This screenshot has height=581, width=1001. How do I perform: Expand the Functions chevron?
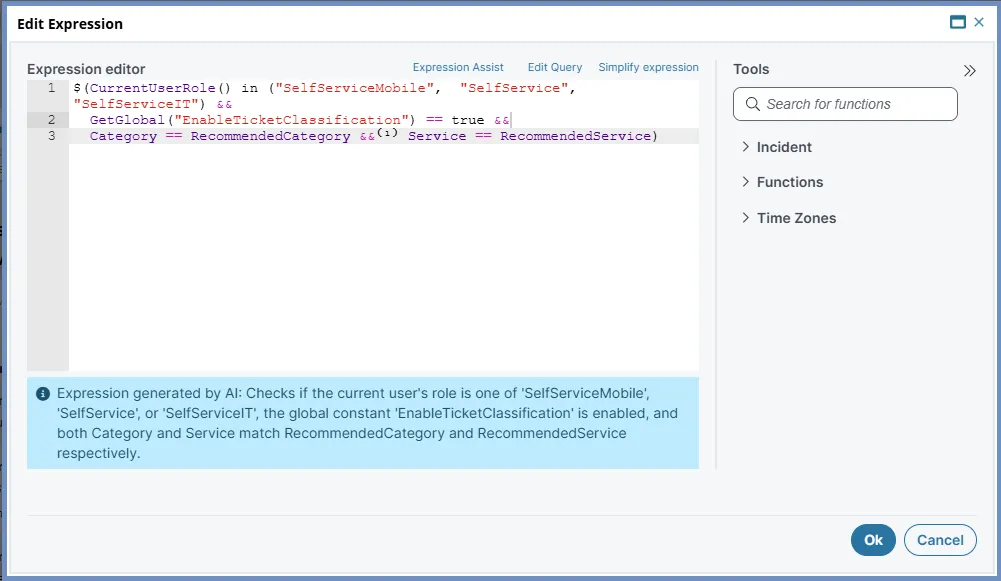(745, 182)
